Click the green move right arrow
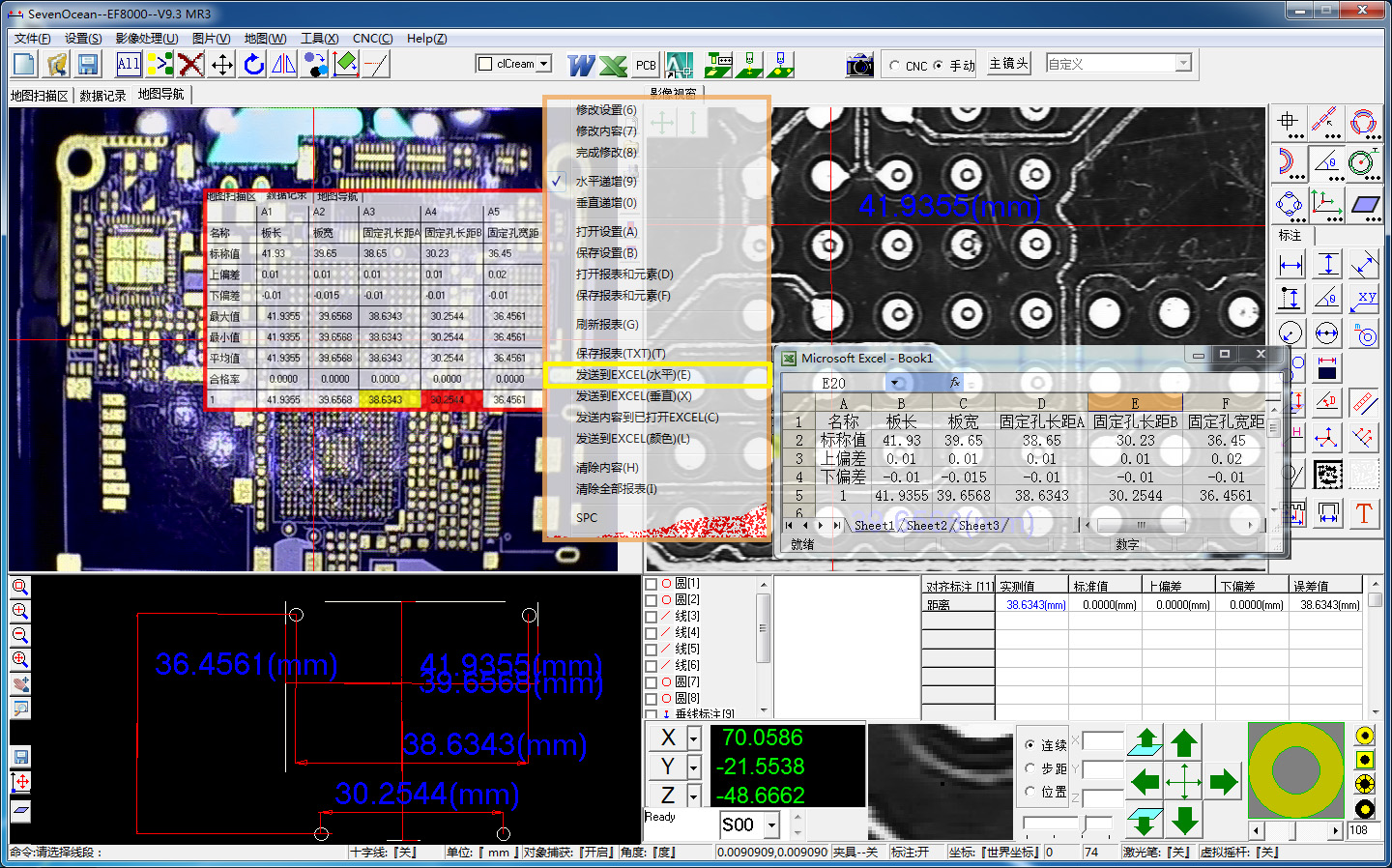This screenshot has width=1392, height=868. click(1223, 781)
